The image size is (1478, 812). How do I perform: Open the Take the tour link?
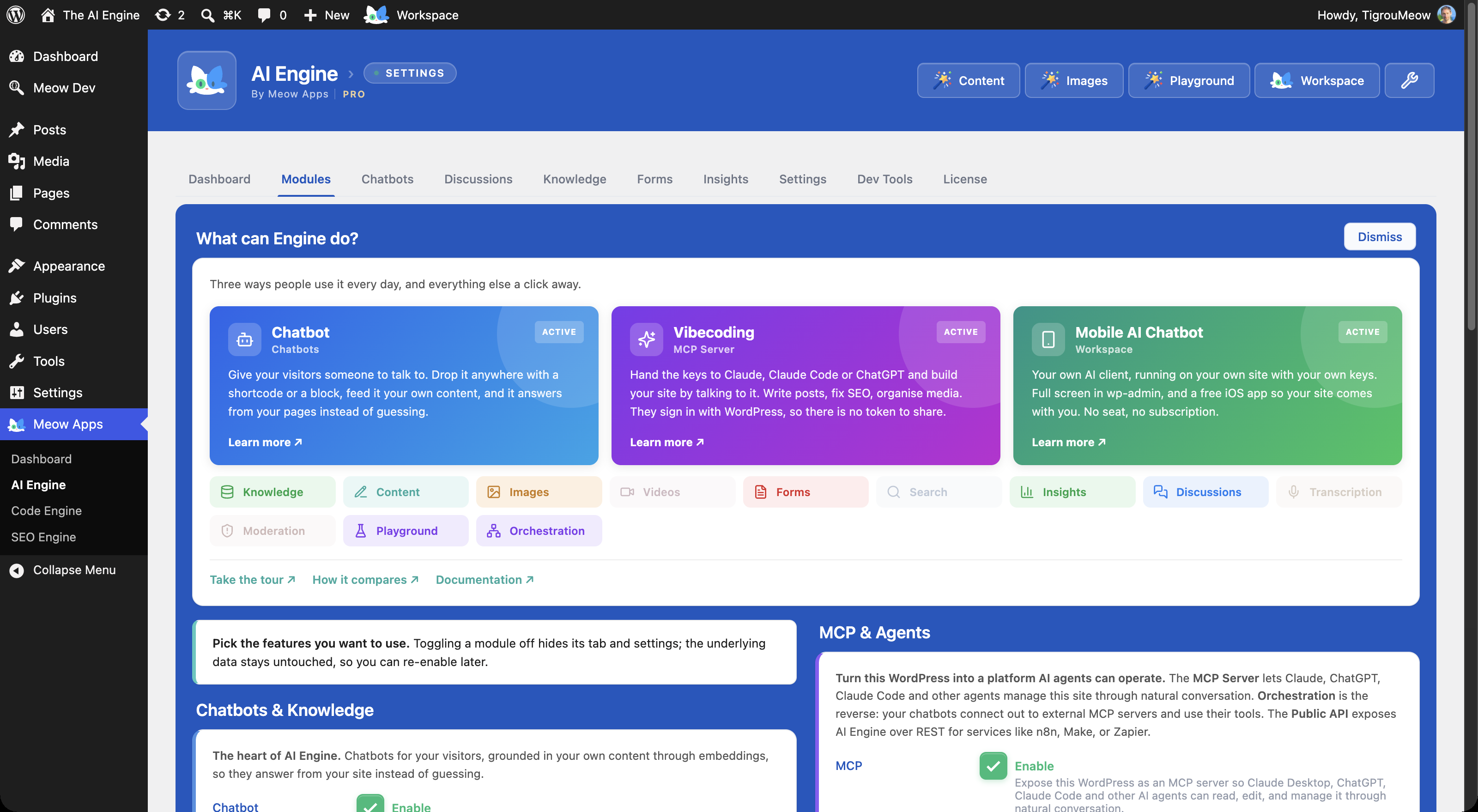[x=253, y=580]
